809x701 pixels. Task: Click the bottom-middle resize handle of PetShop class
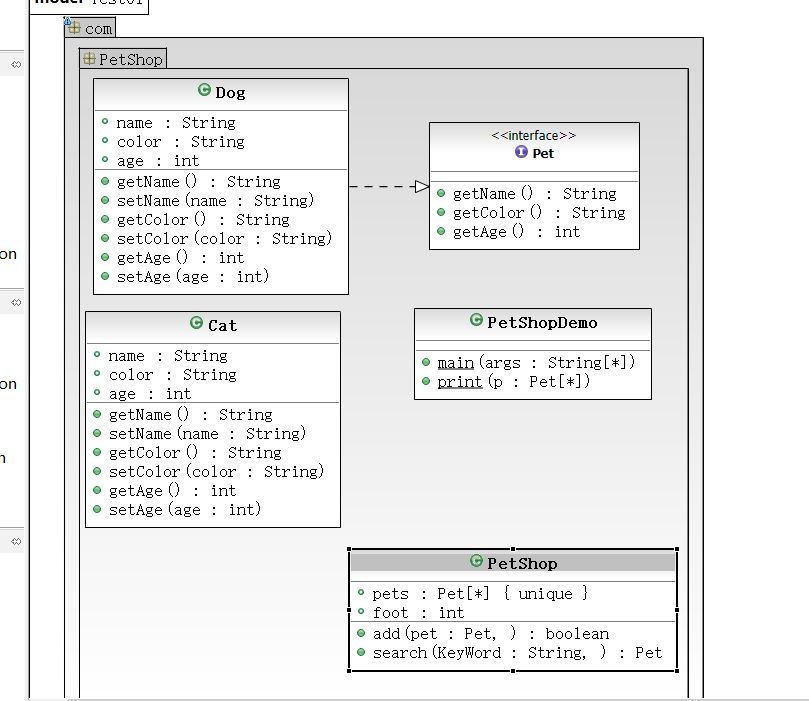click(x=513, y=671)
